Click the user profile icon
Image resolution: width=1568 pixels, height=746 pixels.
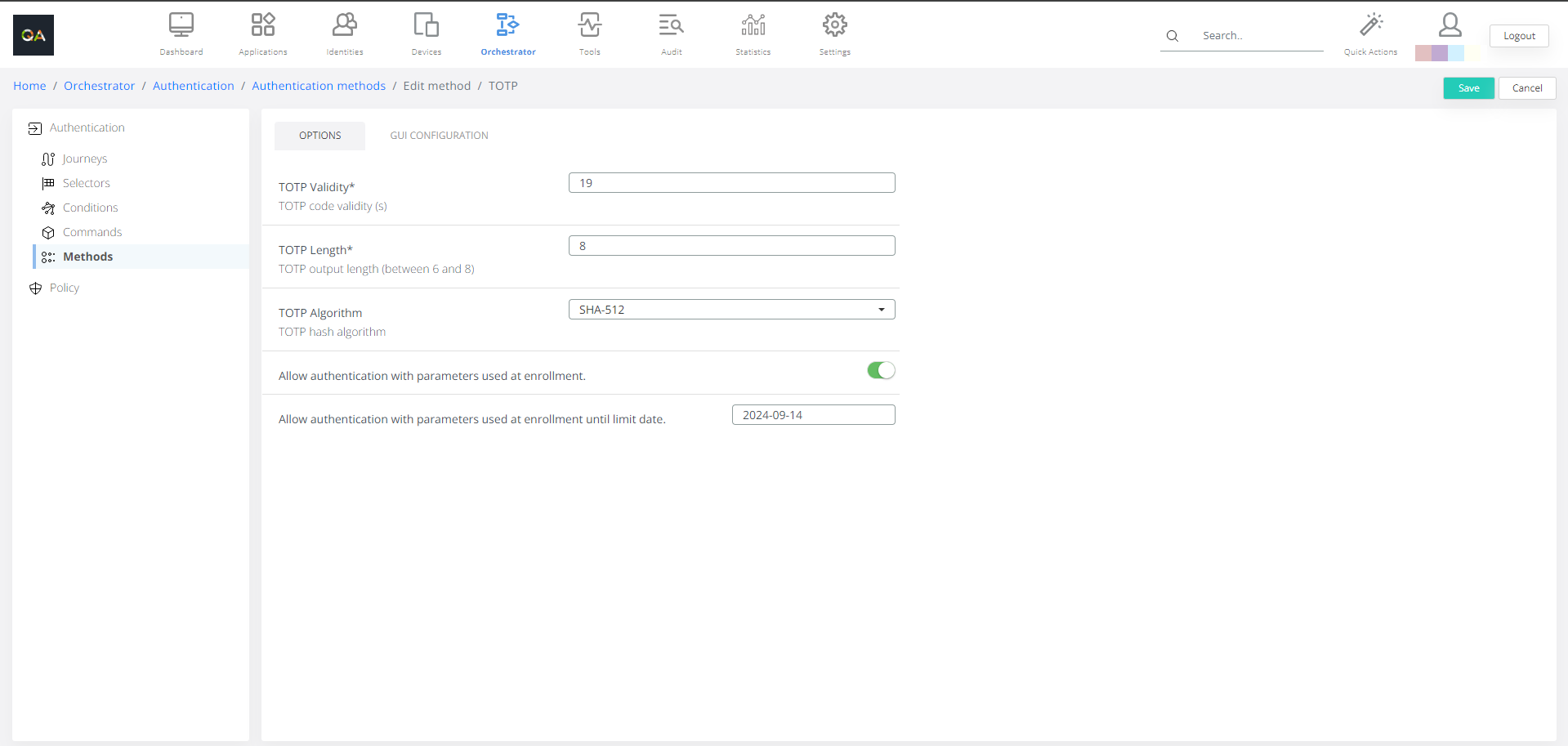tap(1450, 25)
